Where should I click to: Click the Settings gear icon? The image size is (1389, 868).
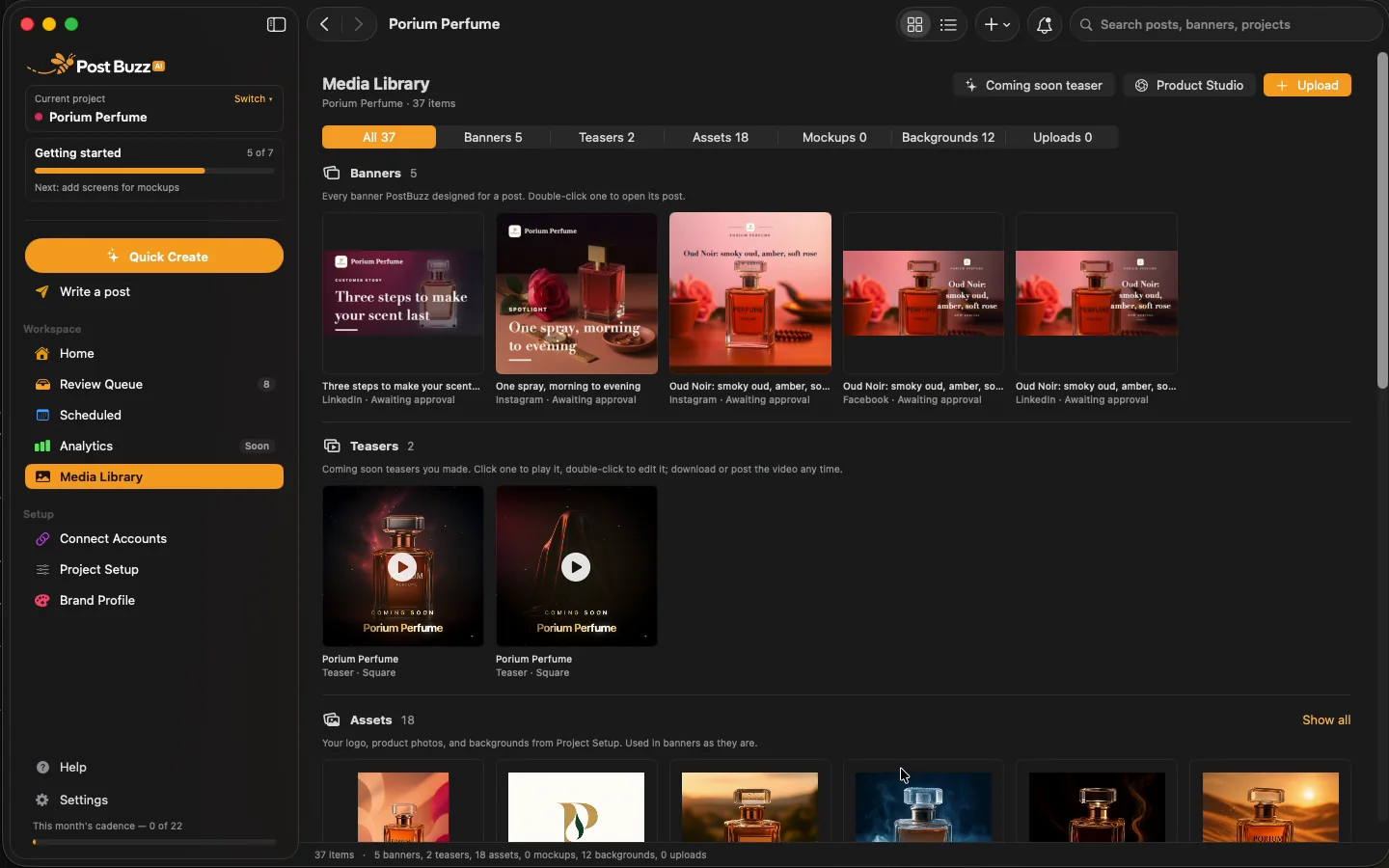click(42, 800)
